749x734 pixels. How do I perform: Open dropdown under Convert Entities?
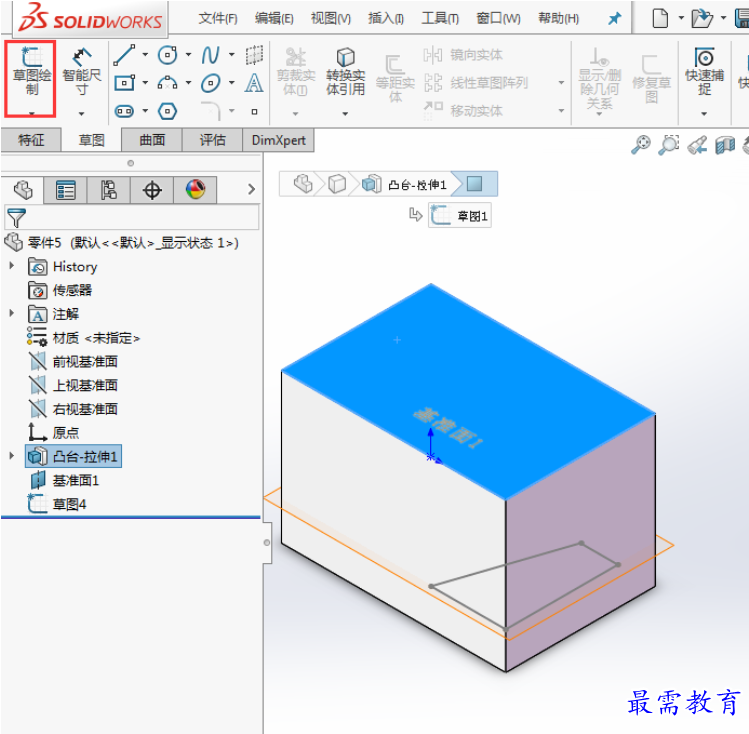point(345,114)
